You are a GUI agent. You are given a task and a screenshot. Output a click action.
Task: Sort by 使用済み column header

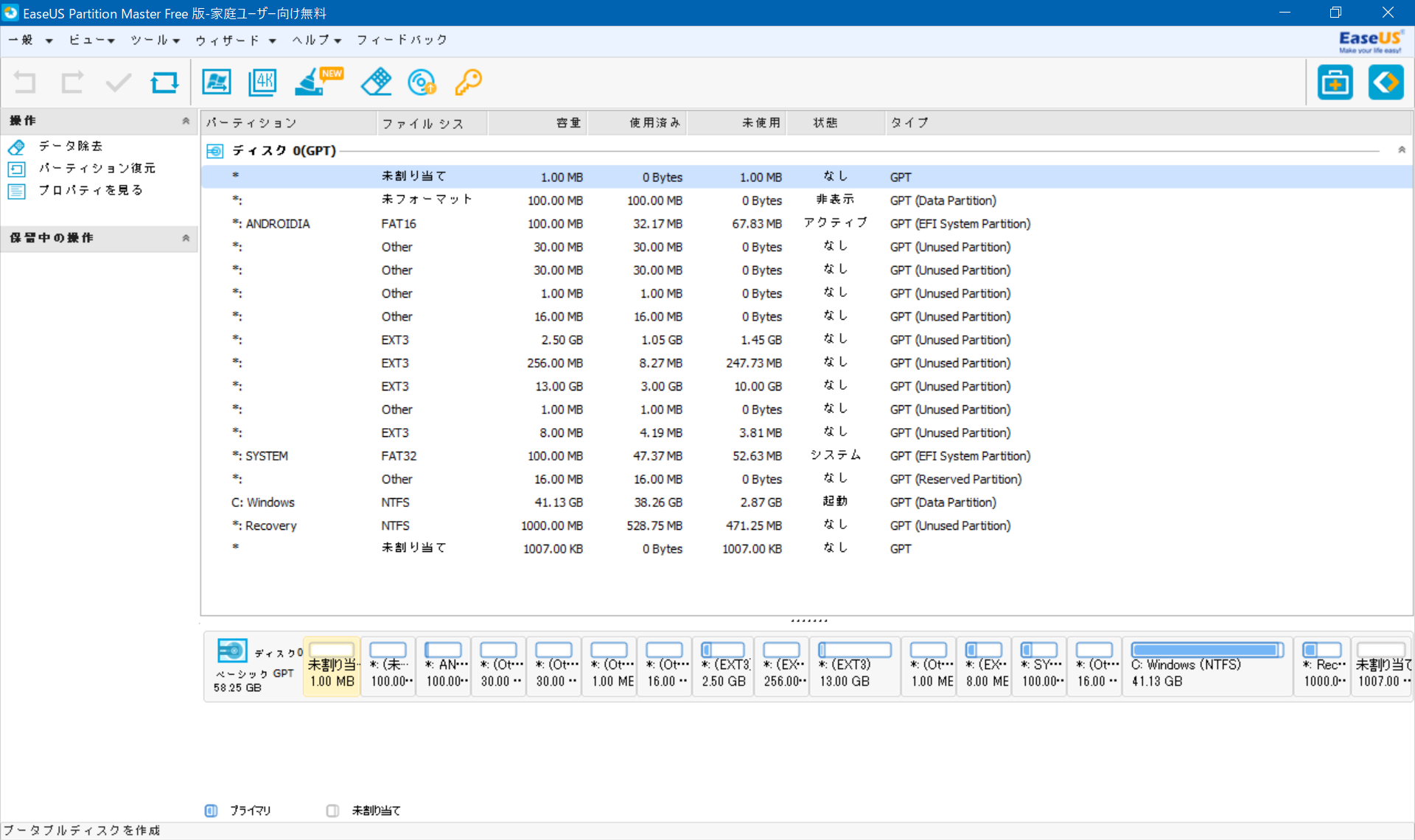click(637, 123)
